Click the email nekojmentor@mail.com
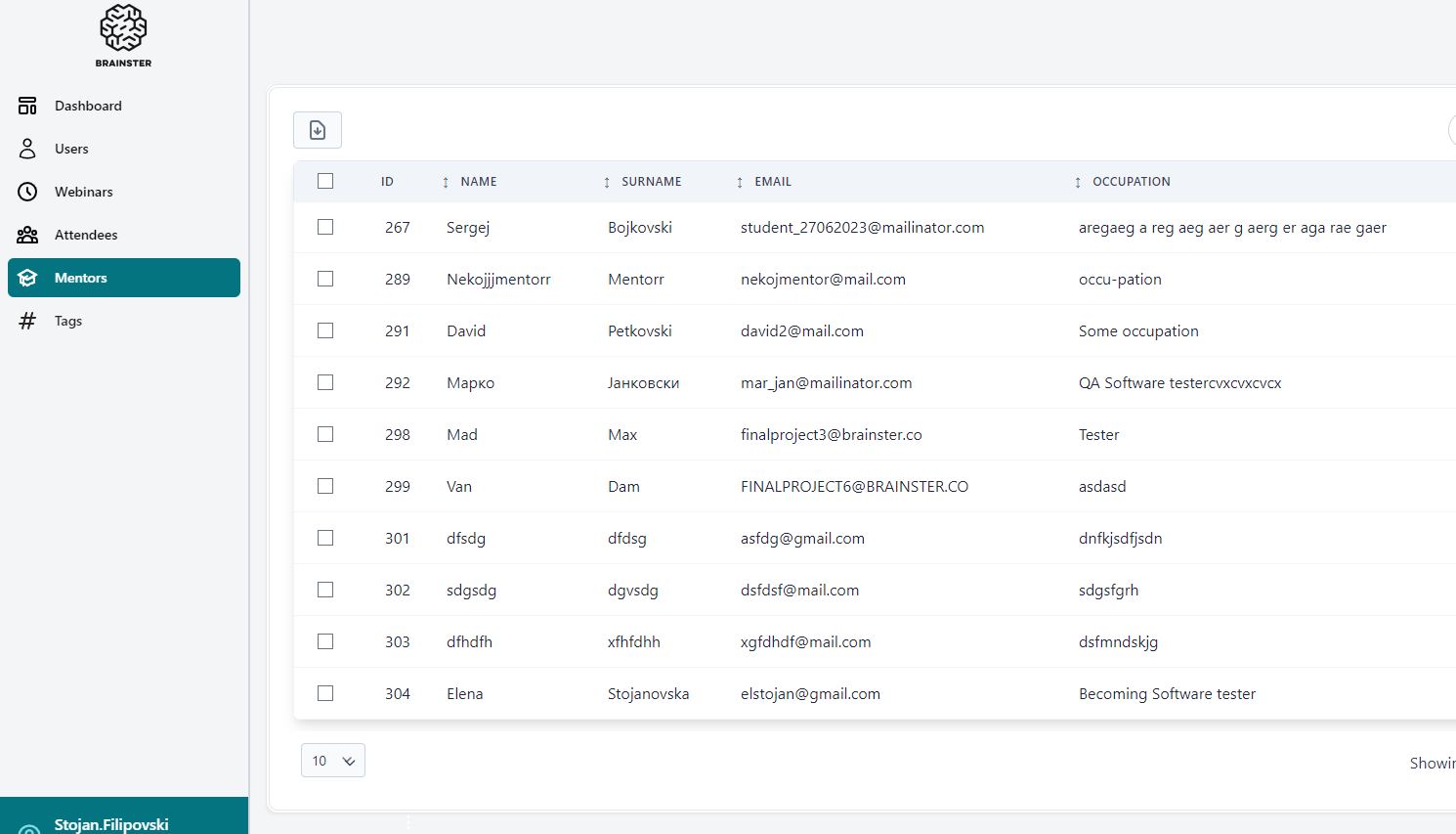The width and height of the screenshot is (1456, 834). [x=823, y=280]
